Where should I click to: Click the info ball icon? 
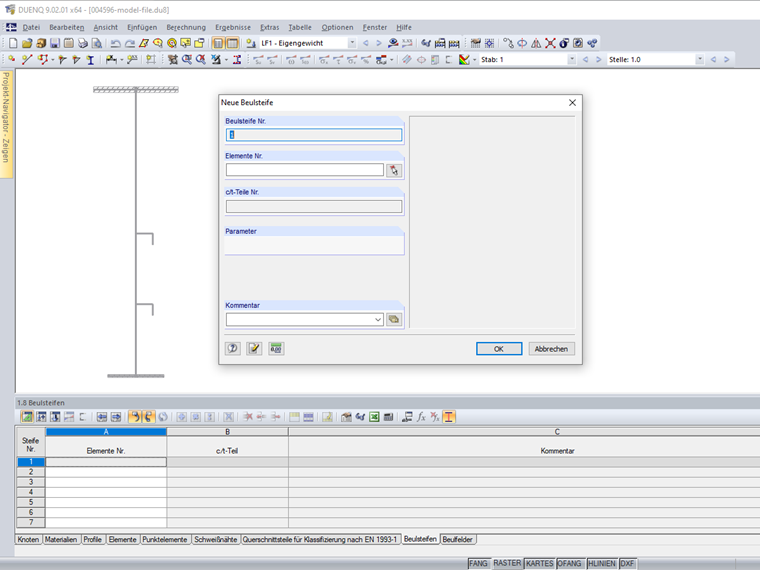click(564, 43)
